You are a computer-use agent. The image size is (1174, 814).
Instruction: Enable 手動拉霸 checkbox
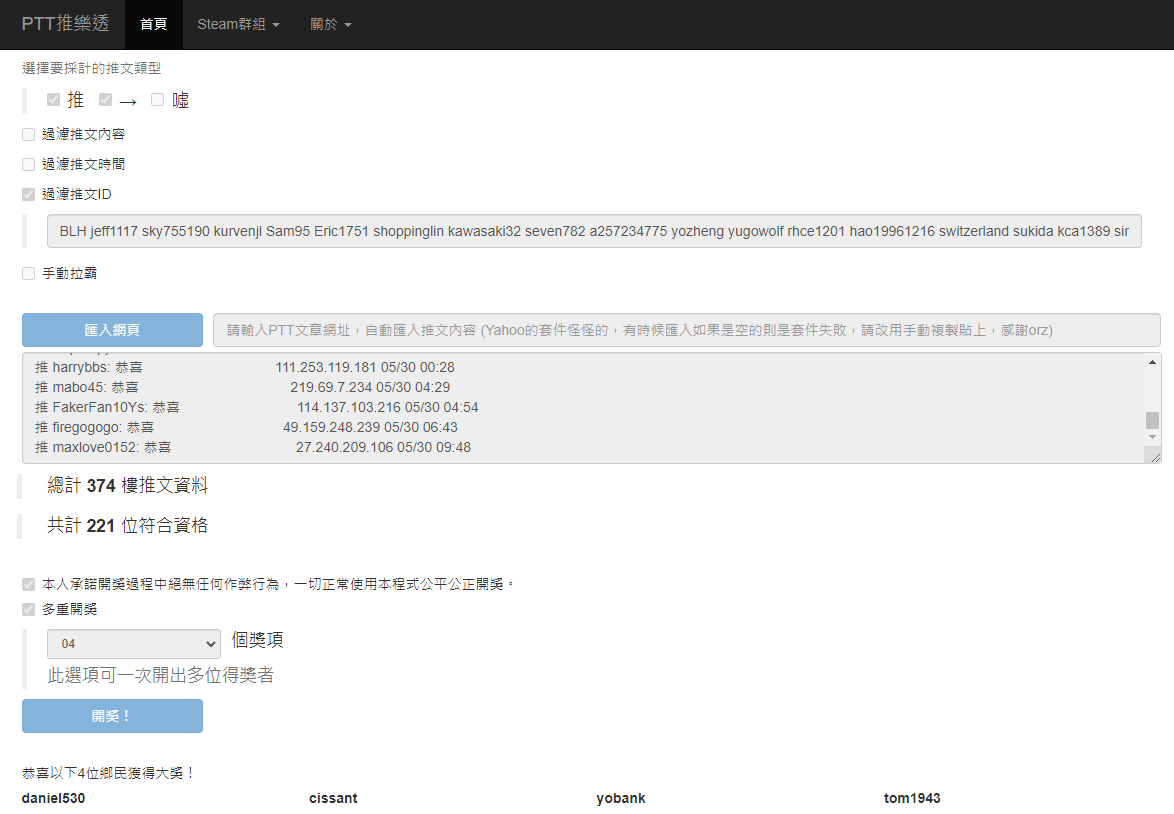28,273
